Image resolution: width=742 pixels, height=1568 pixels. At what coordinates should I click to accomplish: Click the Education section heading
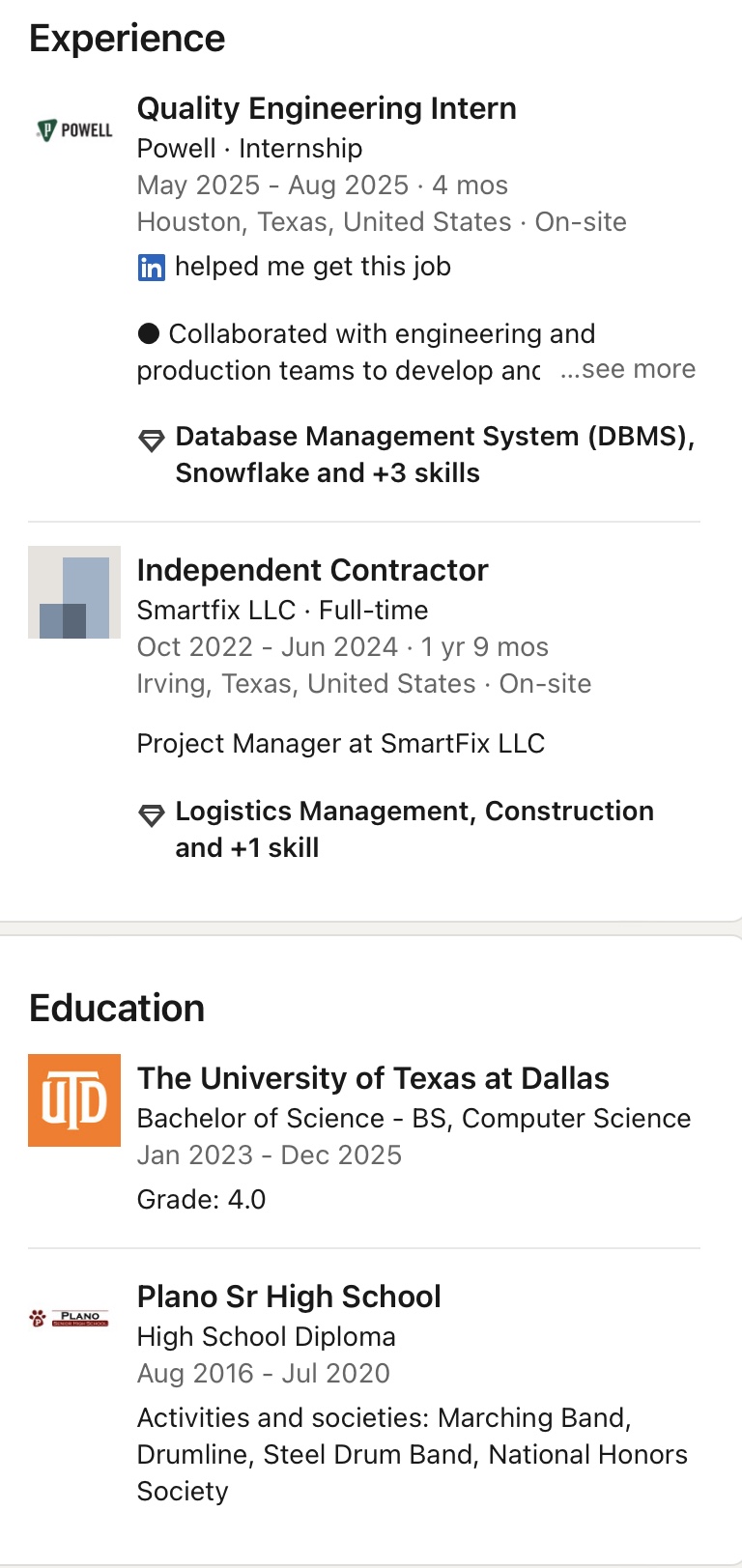tap(117, 1009)
